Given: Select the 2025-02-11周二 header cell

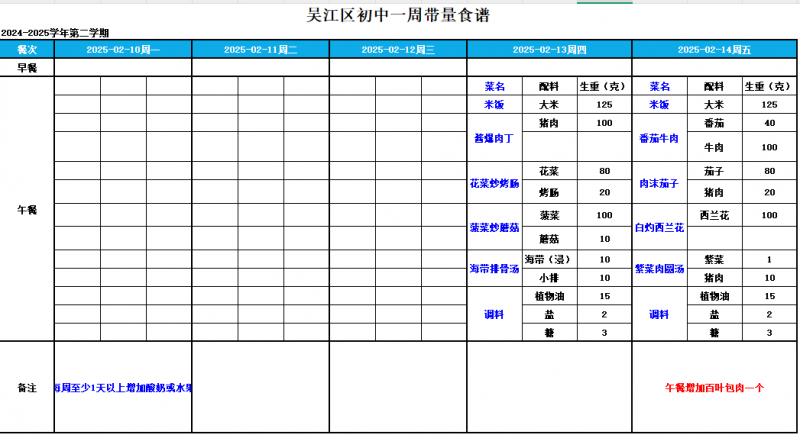Looking at the screenshot, I should click(x=260, y=49).
